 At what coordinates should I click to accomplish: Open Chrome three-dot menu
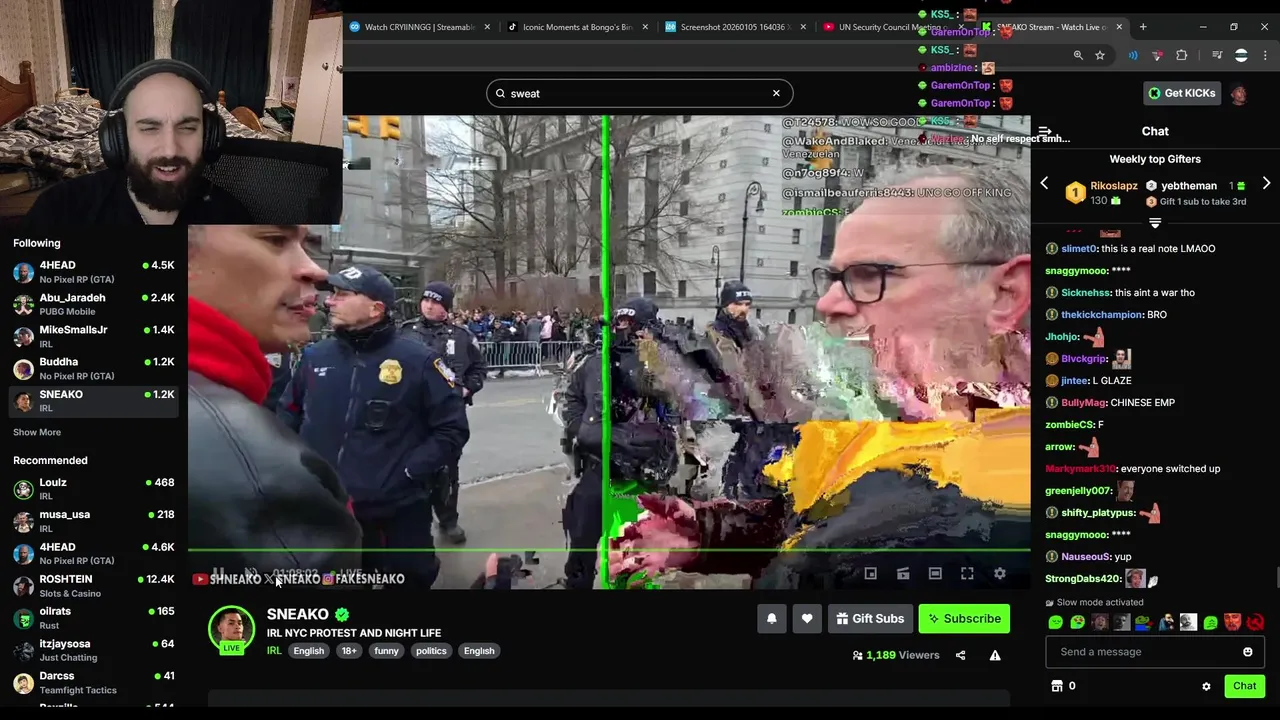[1265, 55]
